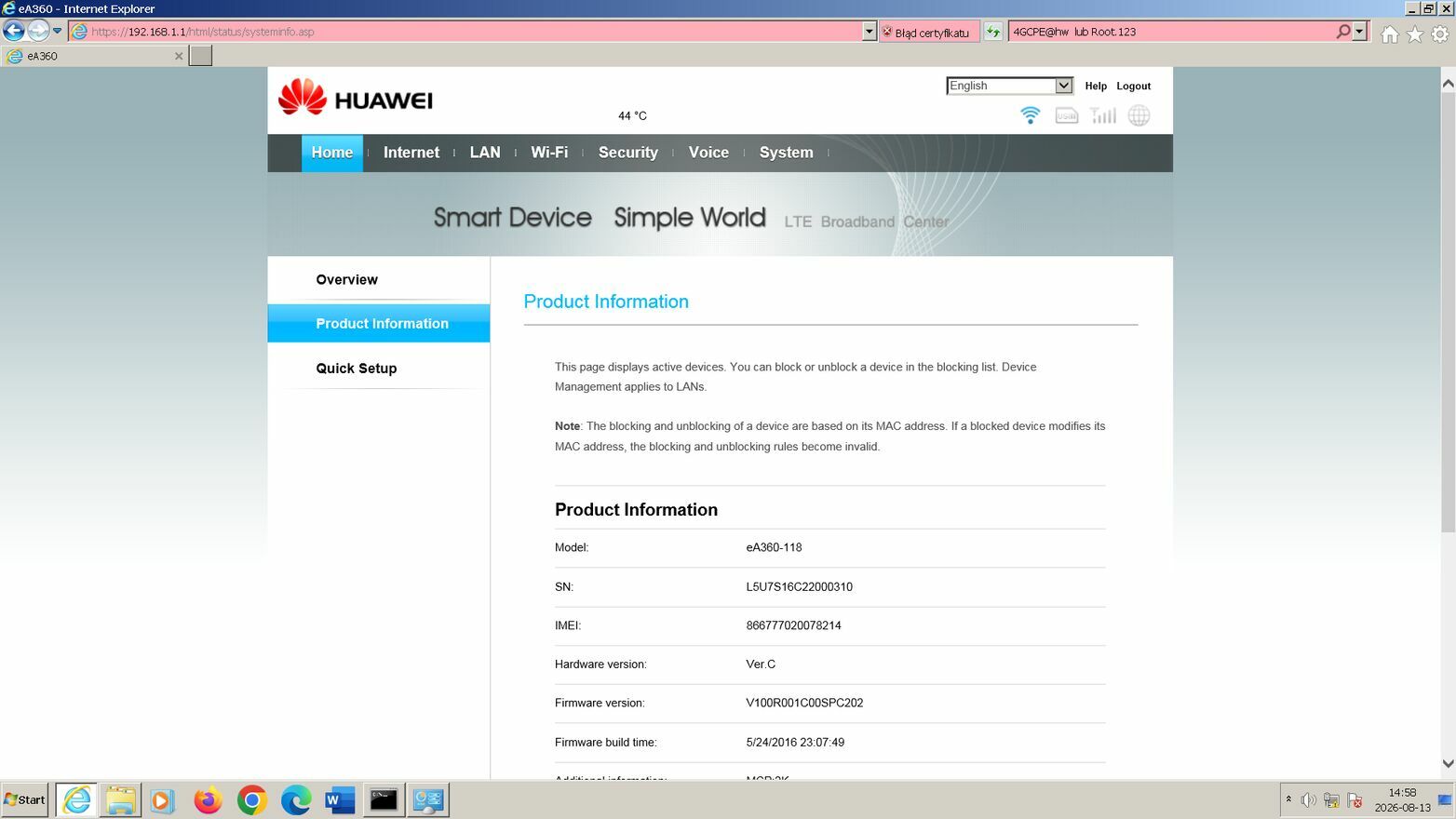This screenshot has width=1456, height=819.
Task: Click the Show desktop button
Action: pos(1446,799)
